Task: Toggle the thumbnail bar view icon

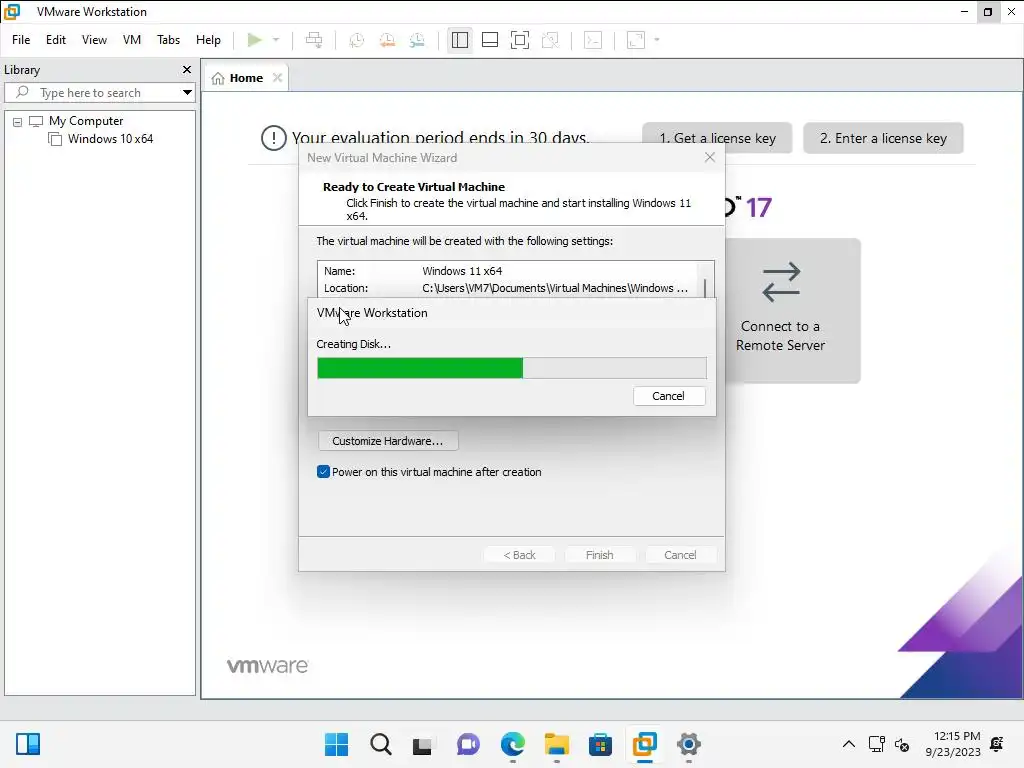Action: (x=490, y=40)
